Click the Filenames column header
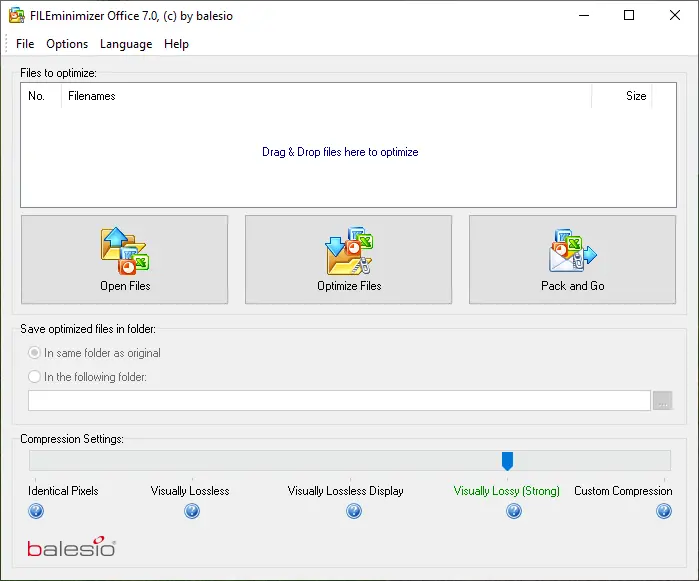 [x=326, y=96]
